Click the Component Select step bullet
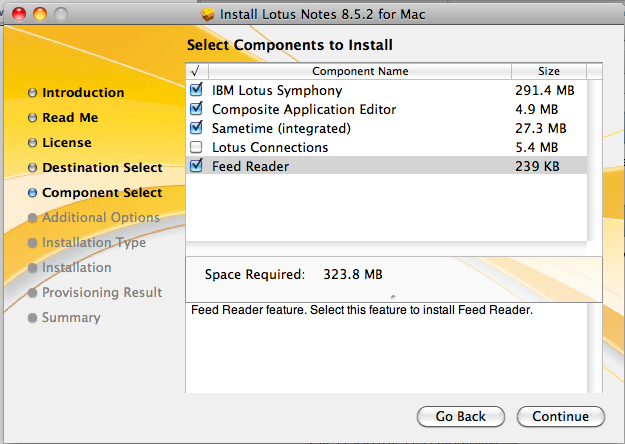Image resolution: width=625 pixels, height=444 pixels. 32,193
